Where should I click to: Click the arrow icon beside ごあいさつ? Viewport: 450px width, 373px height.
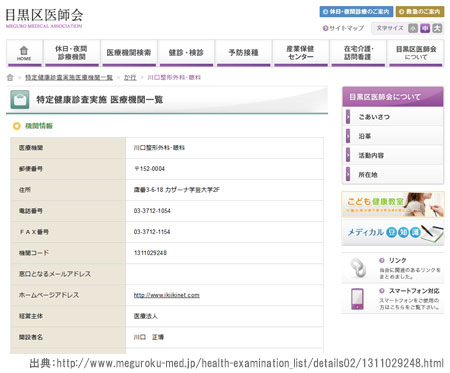[348, 117]
